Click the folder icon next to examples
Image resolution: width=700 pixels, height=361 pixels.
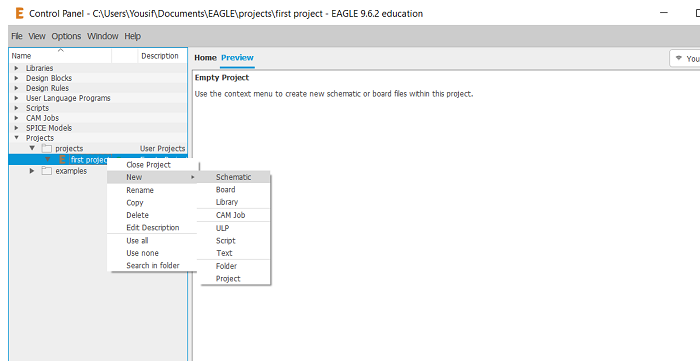[46, 171]
